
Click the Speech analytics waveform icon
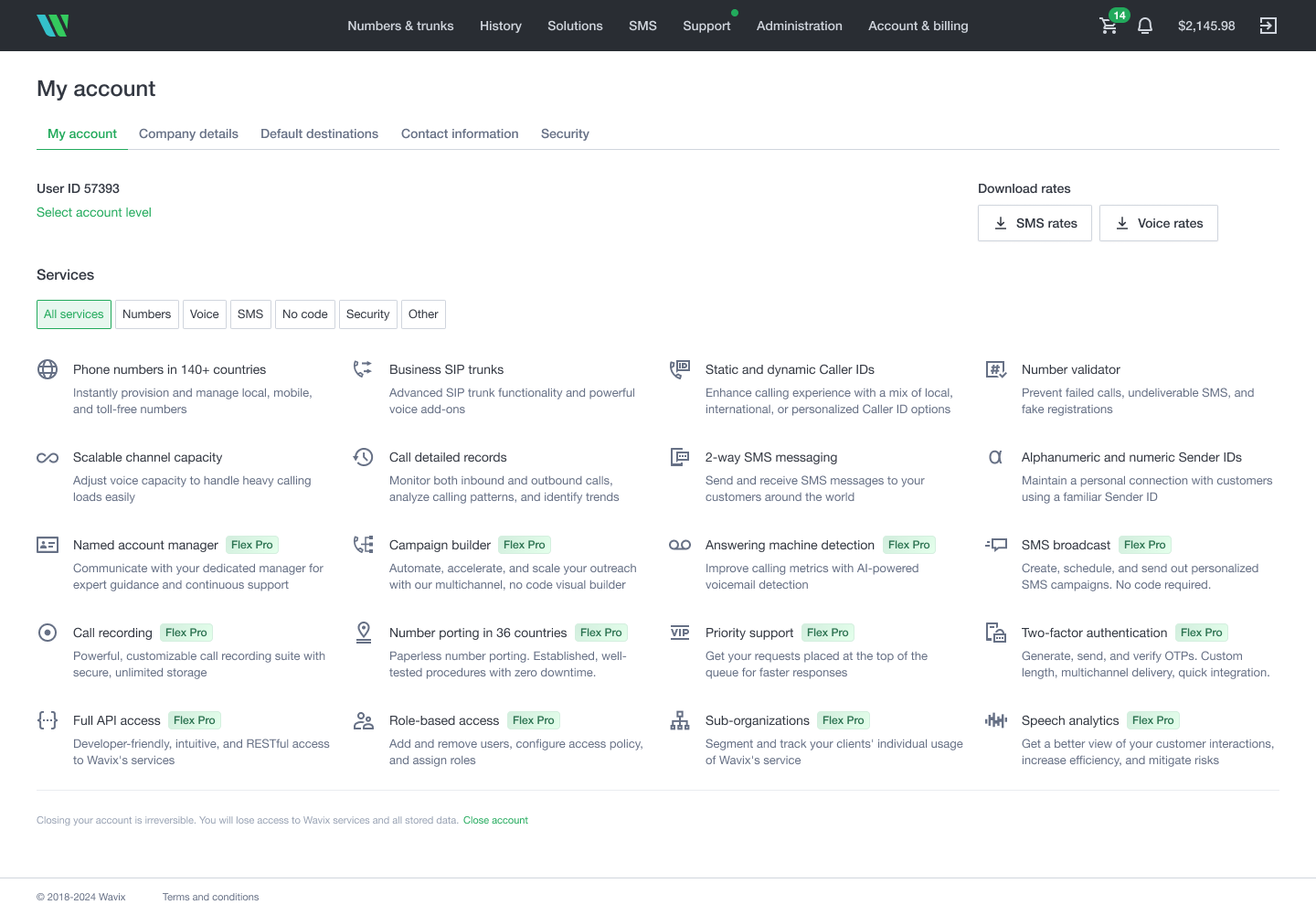click(x=996, y=720)
